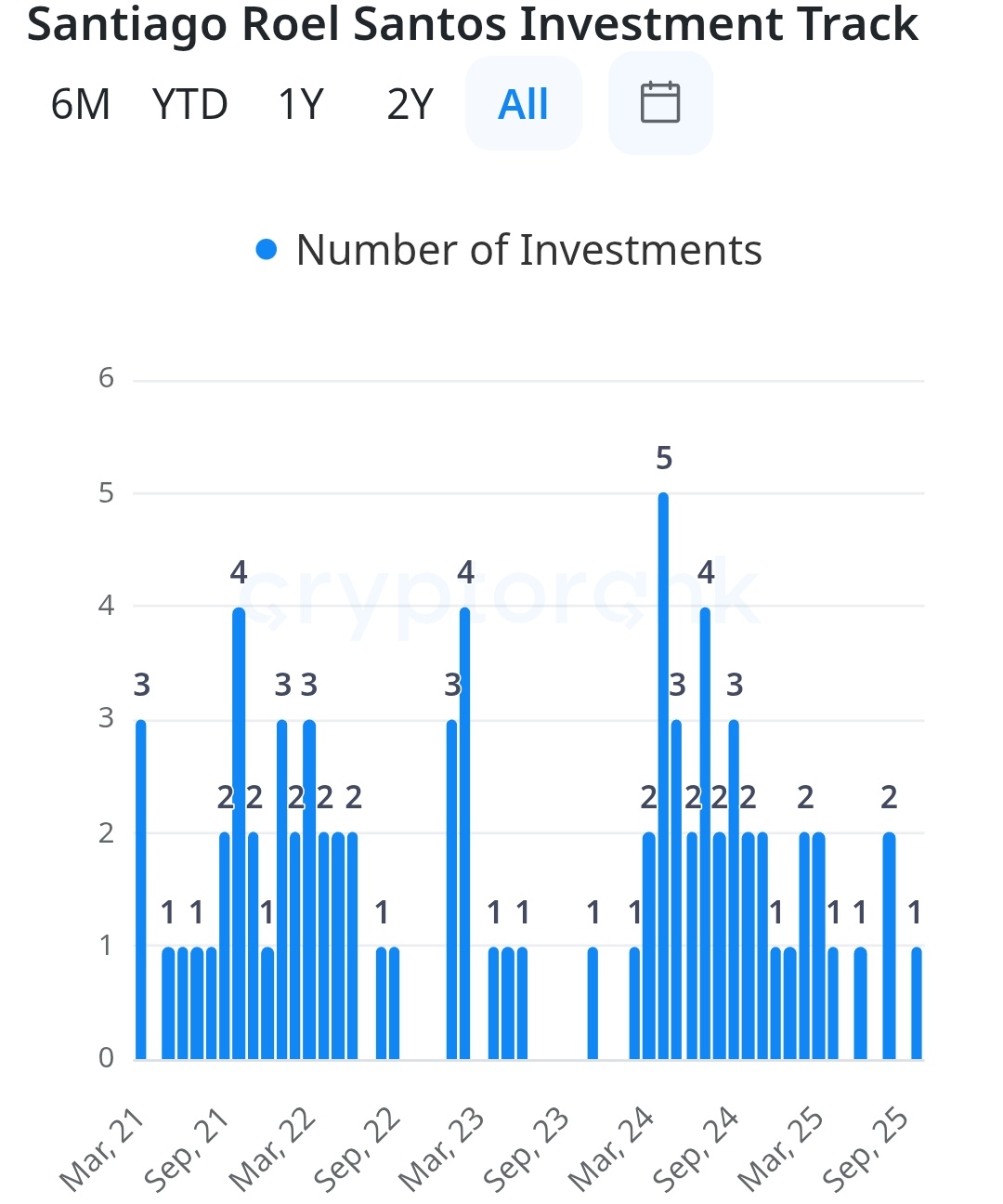Select the 4-value bar near Sep, 24
1003x1204 pixels.
(x=705, y=833)
